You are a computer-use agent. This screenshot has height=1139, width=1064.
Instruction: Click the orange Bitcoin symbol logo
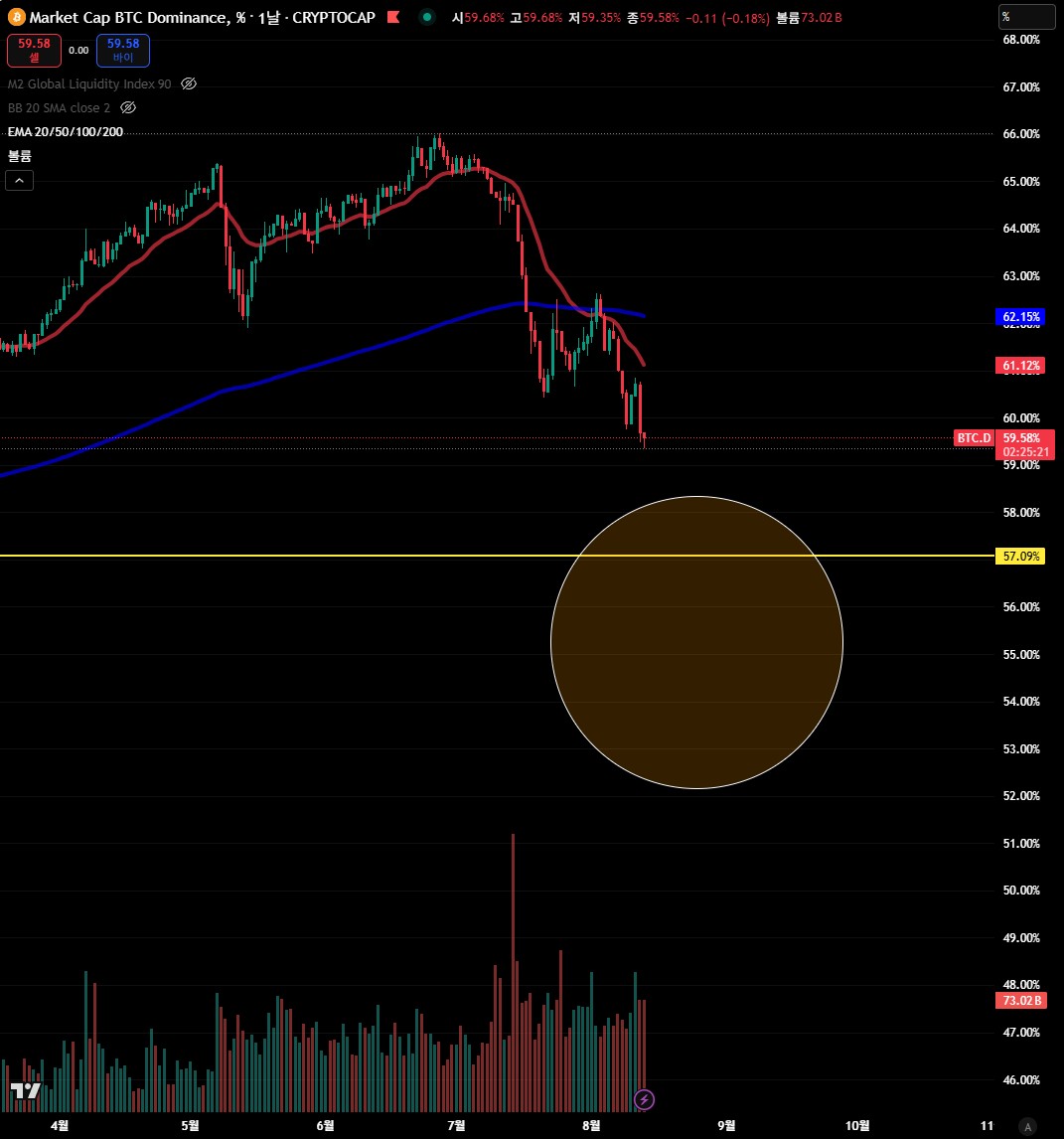tap(15, 17)
